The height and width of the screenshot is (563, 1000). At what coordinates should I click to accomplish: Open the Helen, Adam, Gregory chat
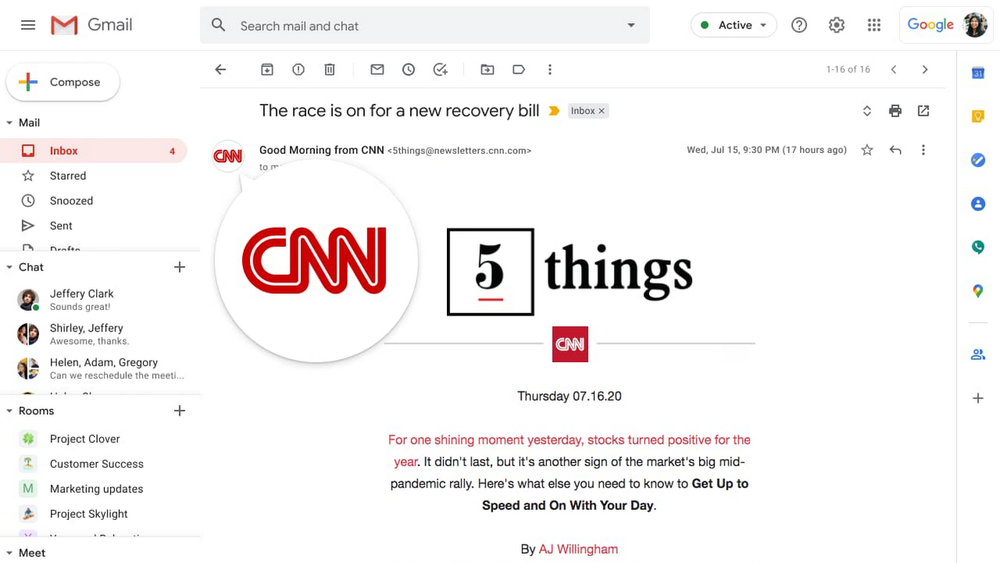click(100, 368)
